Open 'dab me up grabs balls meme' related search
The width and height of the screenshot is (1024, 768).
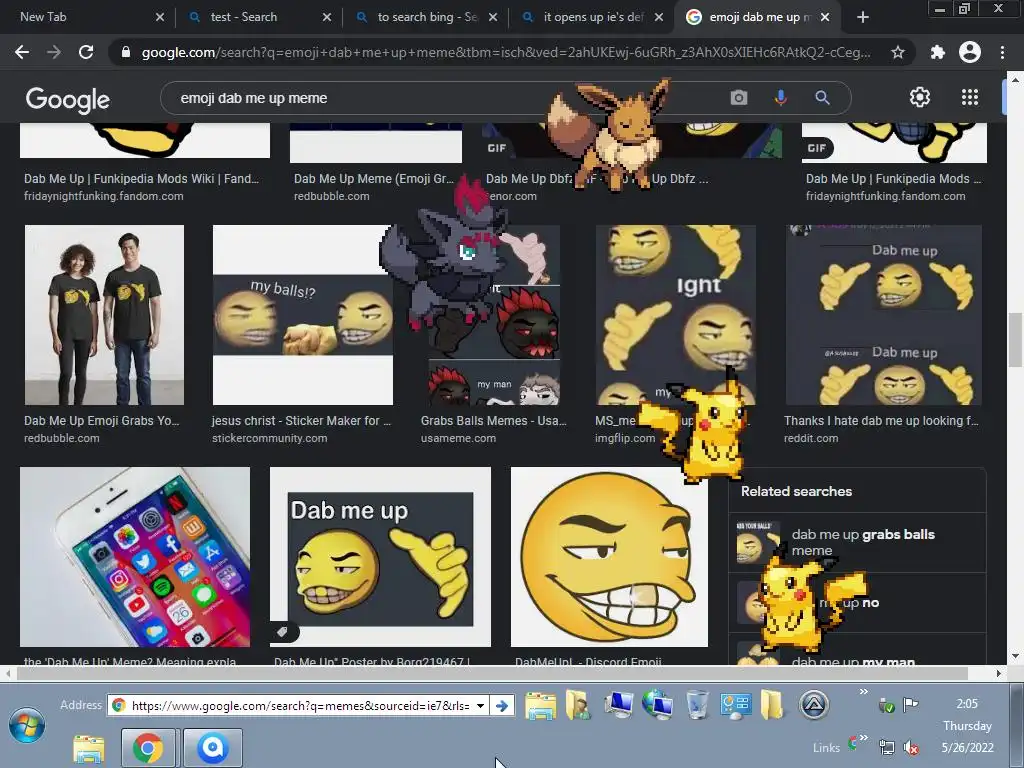857,542
